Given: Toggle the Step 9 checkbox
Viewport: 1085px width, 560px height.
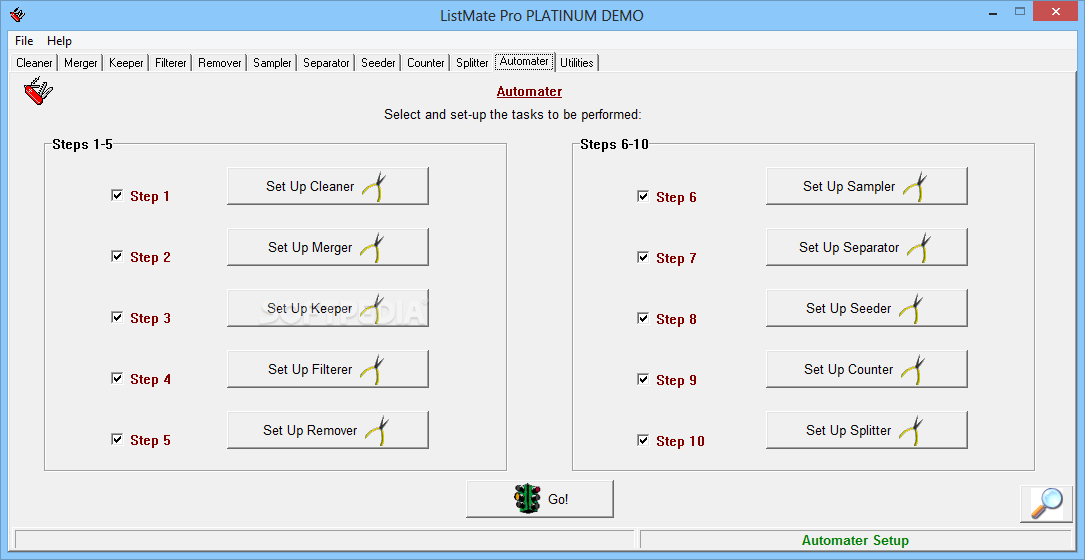Looking at the screenshot, I should pyautogui.click(x=643, y=379).
